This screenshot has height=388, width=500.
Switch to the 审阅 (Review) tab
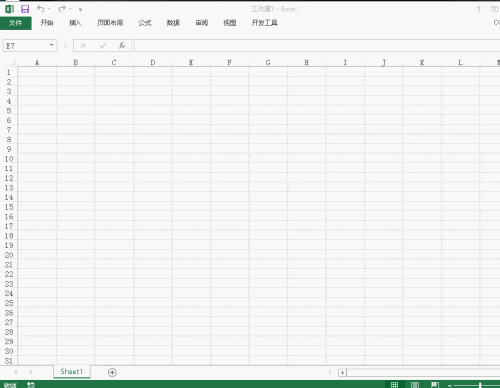click(x=202, y=23)
